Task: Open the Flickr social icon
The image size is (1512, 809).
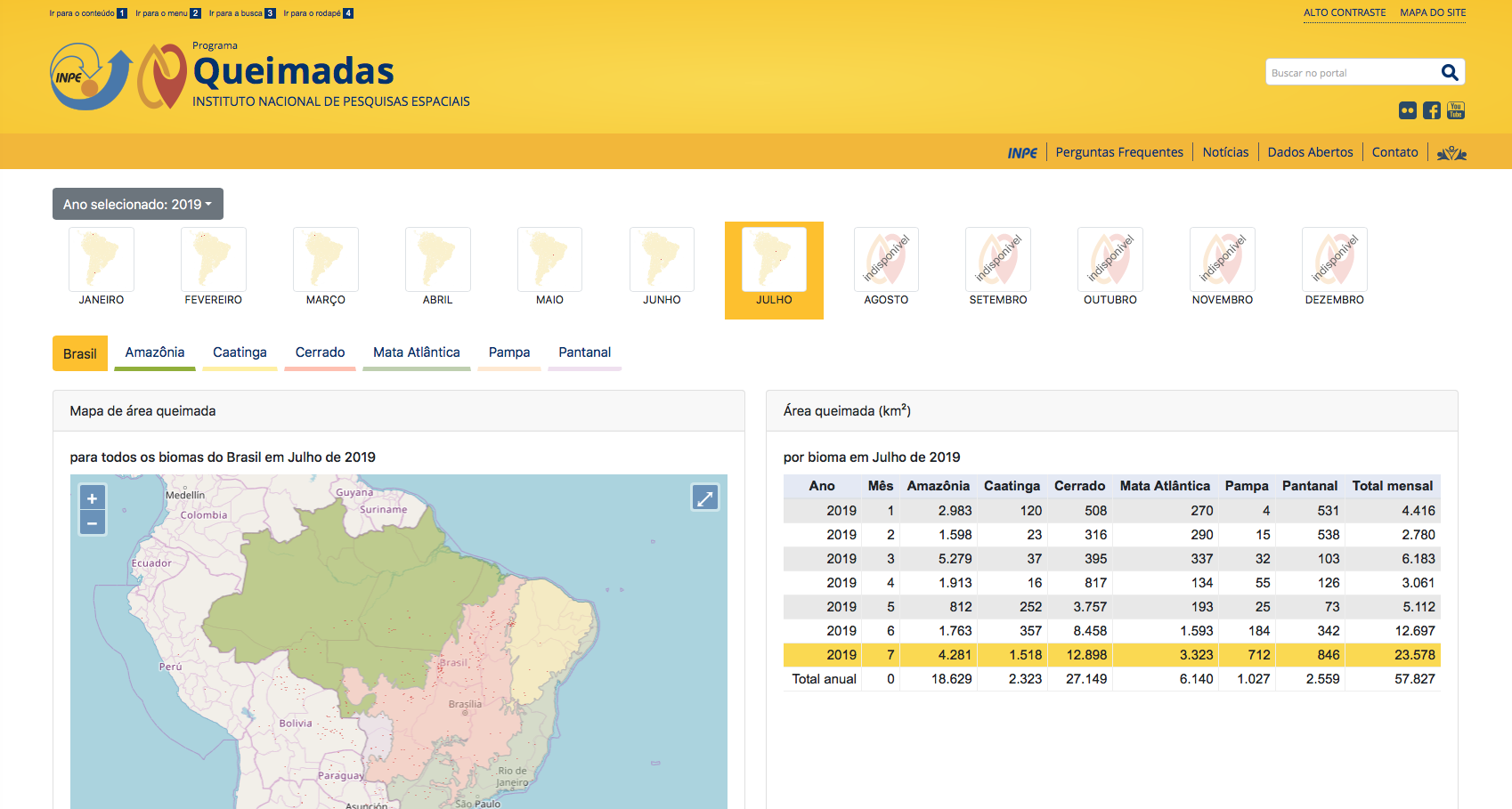Action: pyautogui.click(x=1408, y=110)
